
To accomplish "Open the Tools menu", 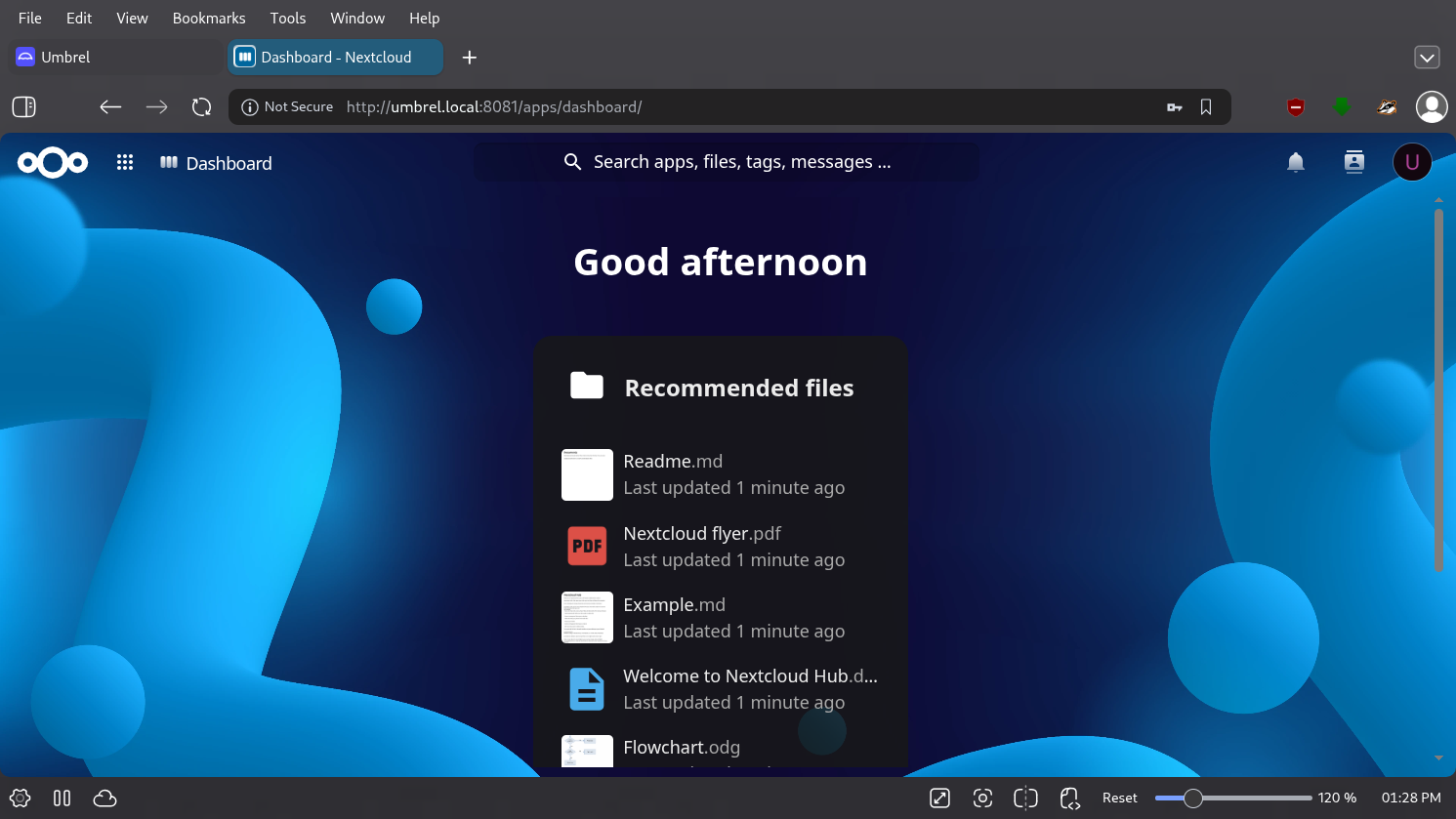I will pyautogui.click(x=288, y=18).
